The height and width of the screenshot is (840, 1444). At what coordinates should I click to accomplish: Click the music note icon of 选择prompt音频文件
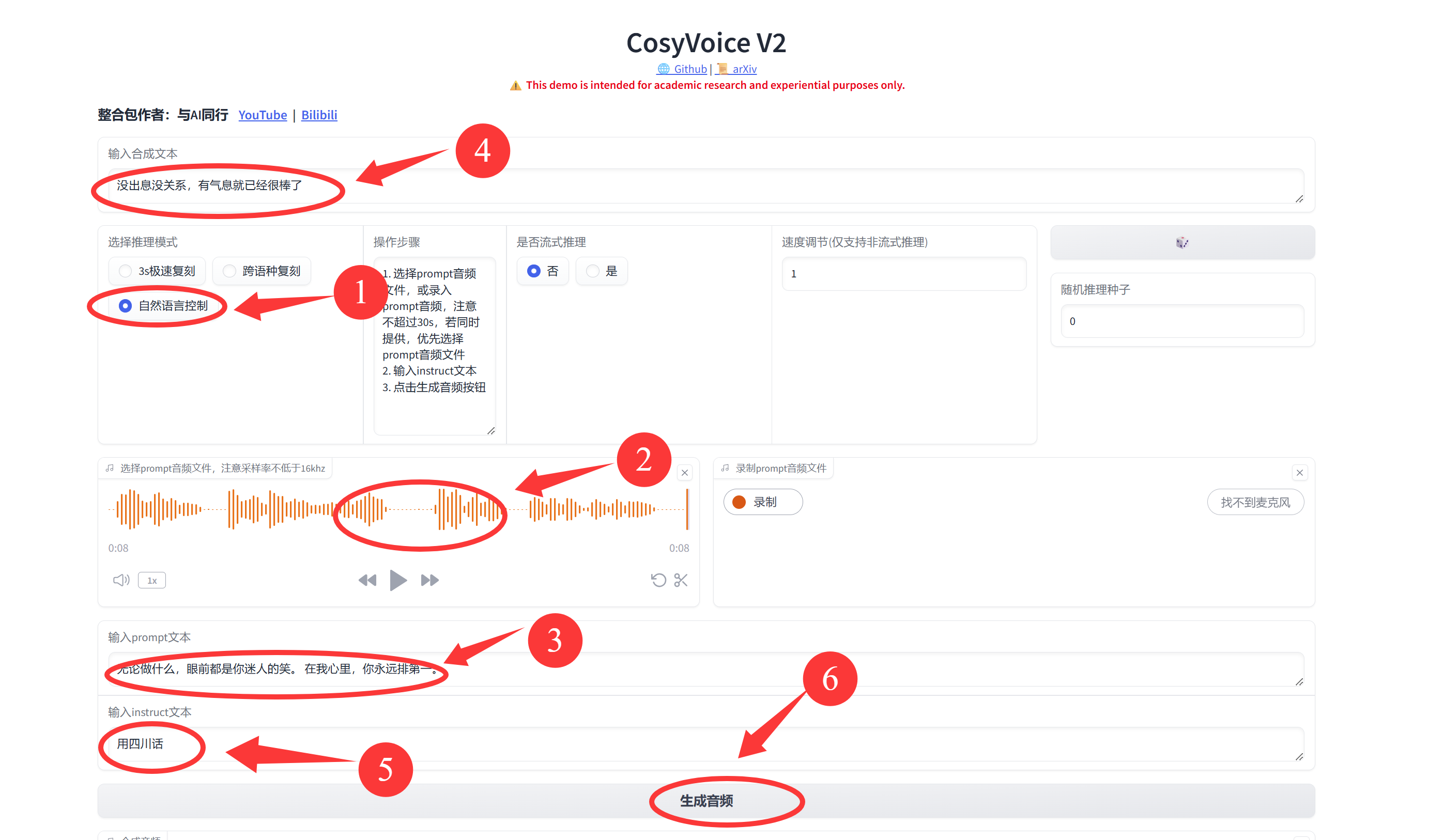pos(110,468)
